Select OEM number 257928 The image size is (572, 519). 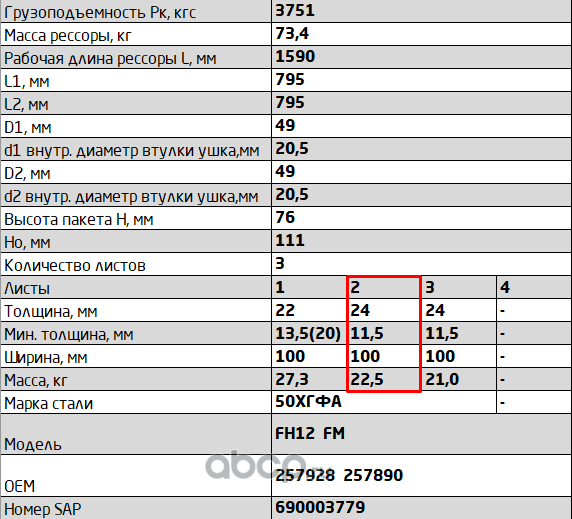(305, 475)
